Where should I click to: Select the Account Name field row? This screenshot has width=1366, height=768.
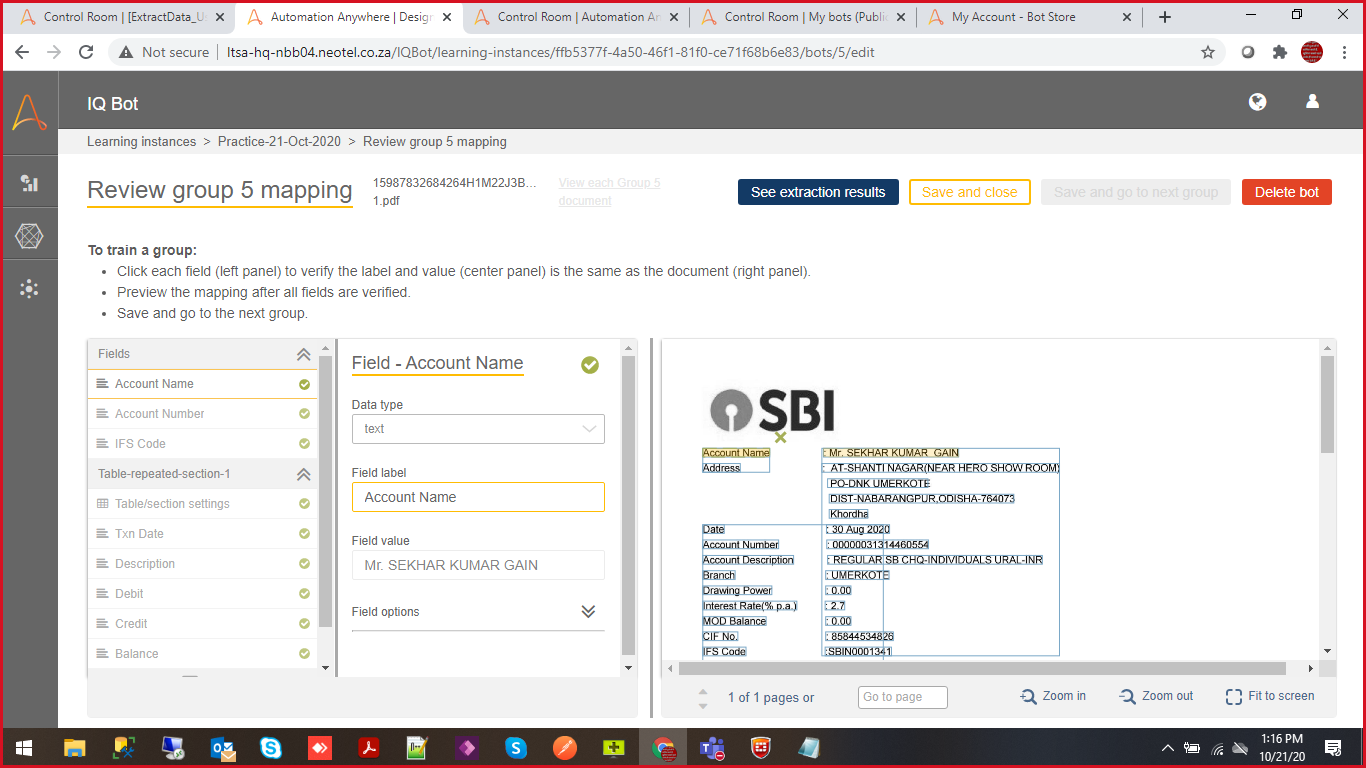point(203,384)
